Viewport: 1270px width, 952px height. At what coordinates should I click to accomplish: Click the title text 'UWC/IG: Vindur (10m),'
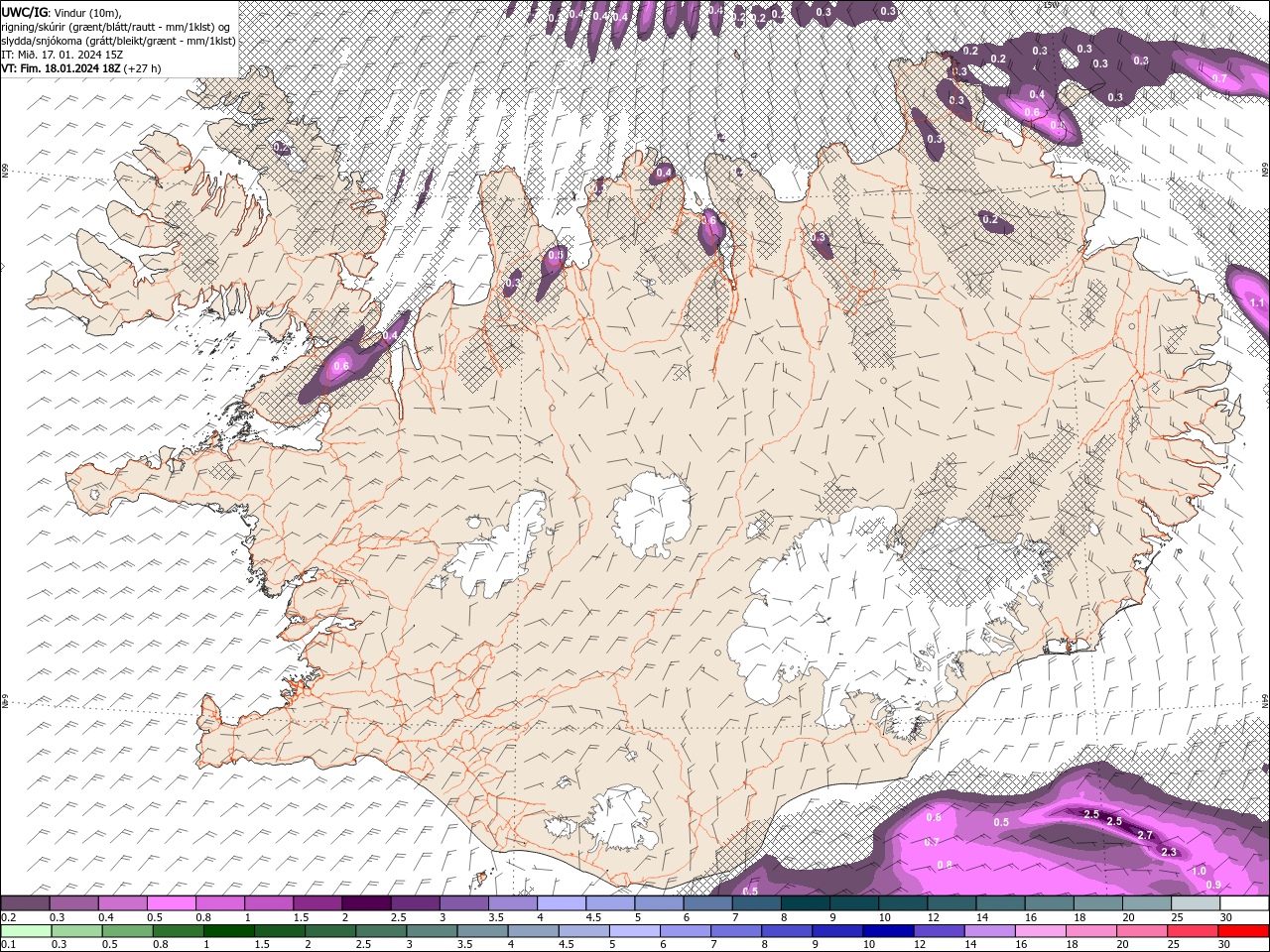point(61,12)
